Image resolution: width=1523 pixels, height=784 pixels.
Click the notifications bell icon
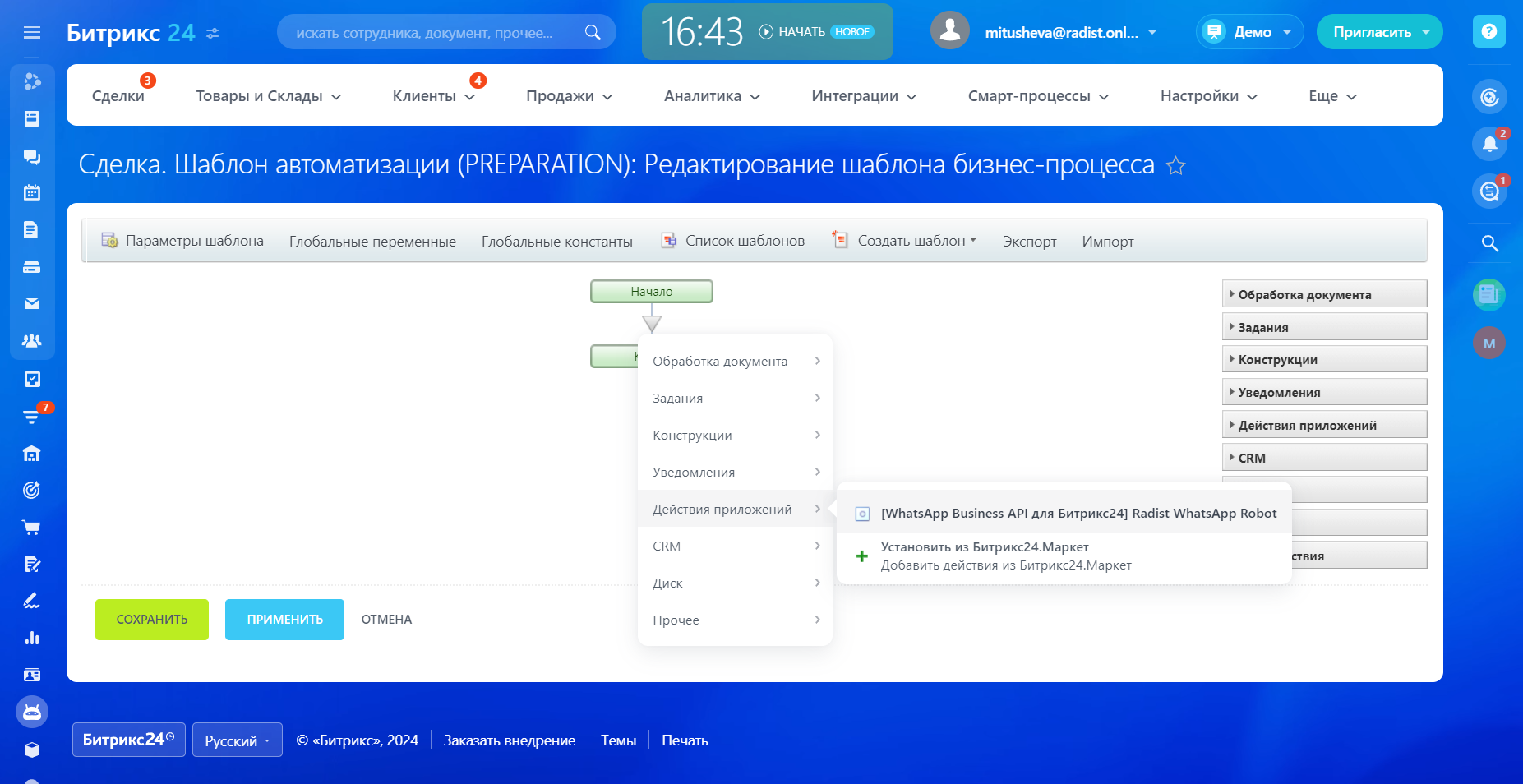point(1488,145)
